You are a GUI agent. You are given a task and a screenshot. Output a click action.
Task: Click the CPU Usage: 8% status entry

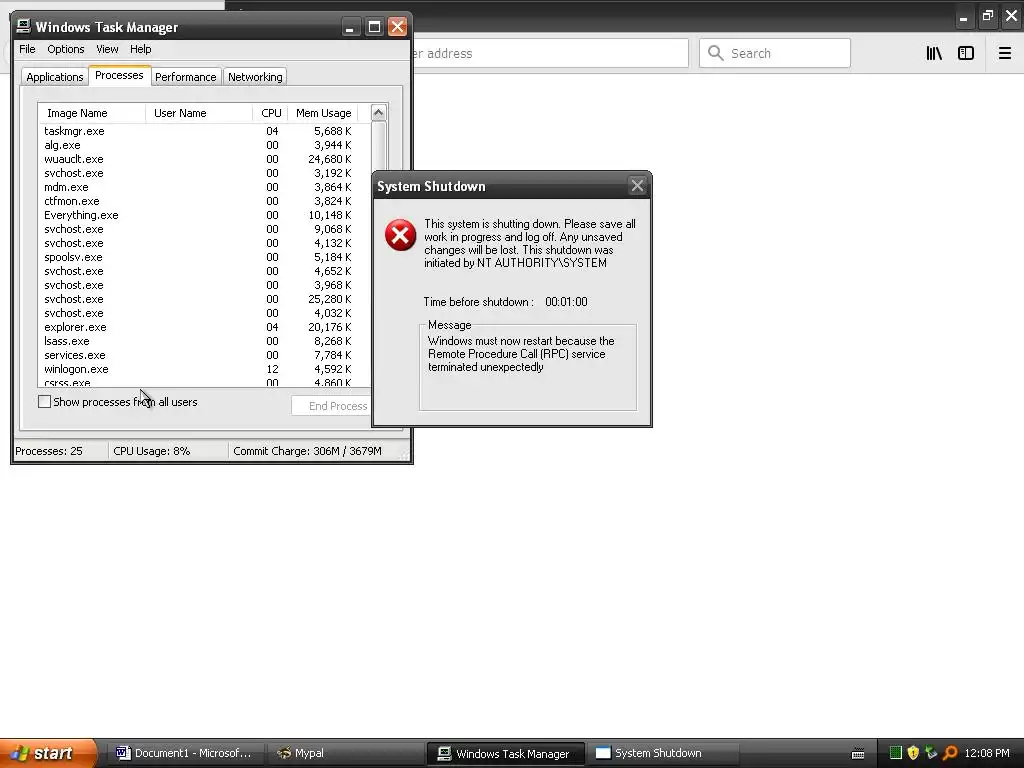[168, 451]
